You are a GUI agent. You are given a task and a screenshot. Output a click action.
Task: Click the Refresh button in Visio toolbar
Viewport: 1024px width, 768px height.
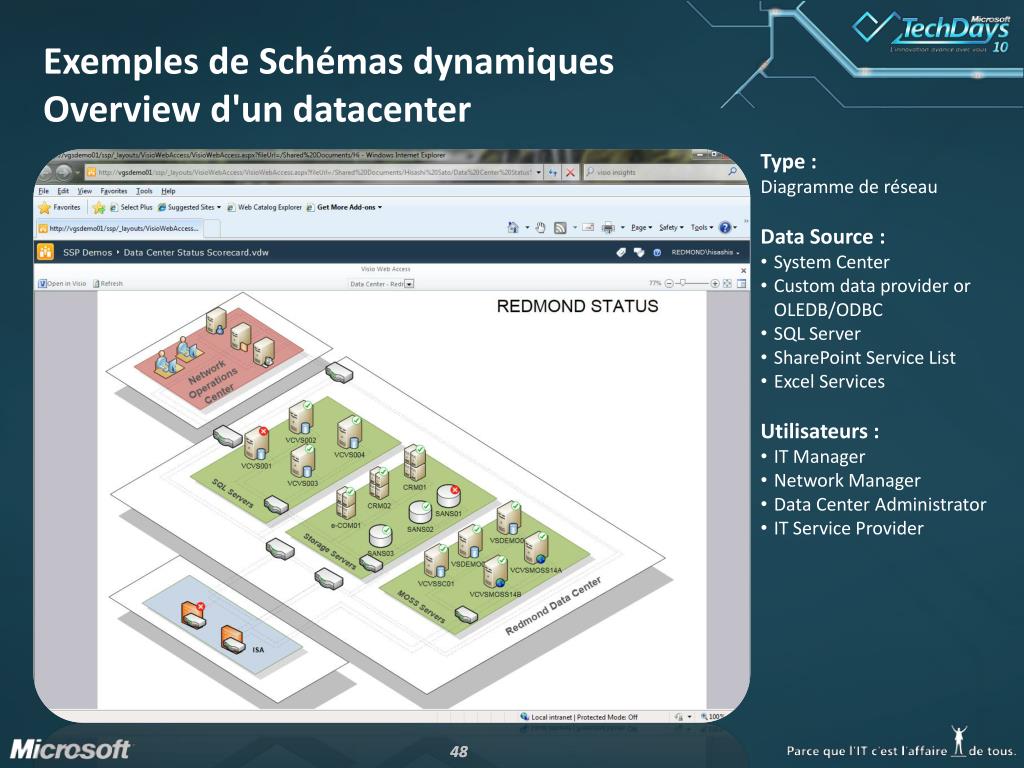(x=108, y=283)
